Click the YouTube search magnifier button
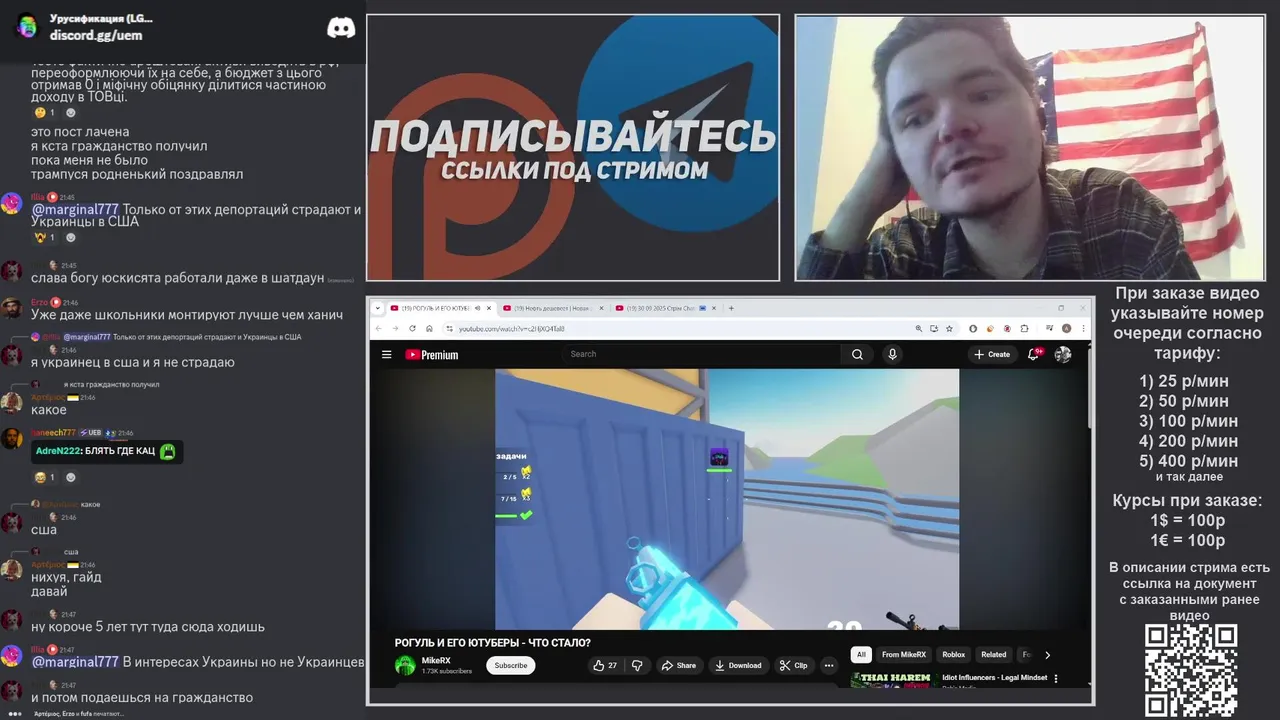Screen dimensions: 1280x720 [857, 354]
